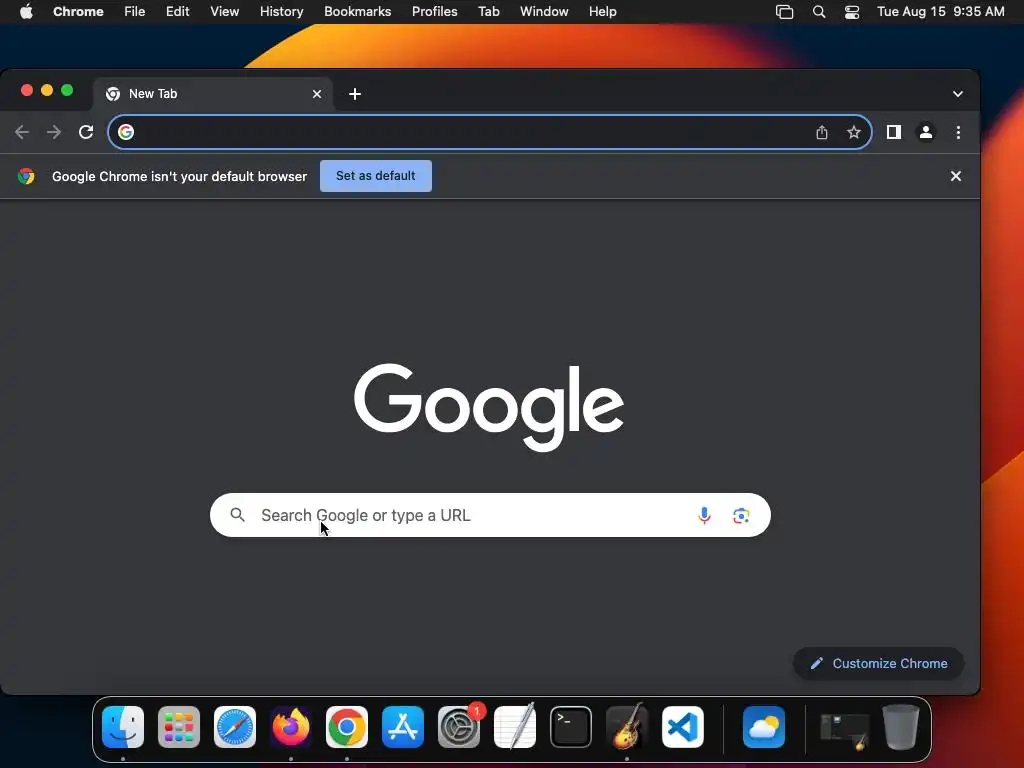Image resolution: width=1024 pixels, height=768 pixels.
Task: Click Chrome icon in the Dock
Action: 347,727
